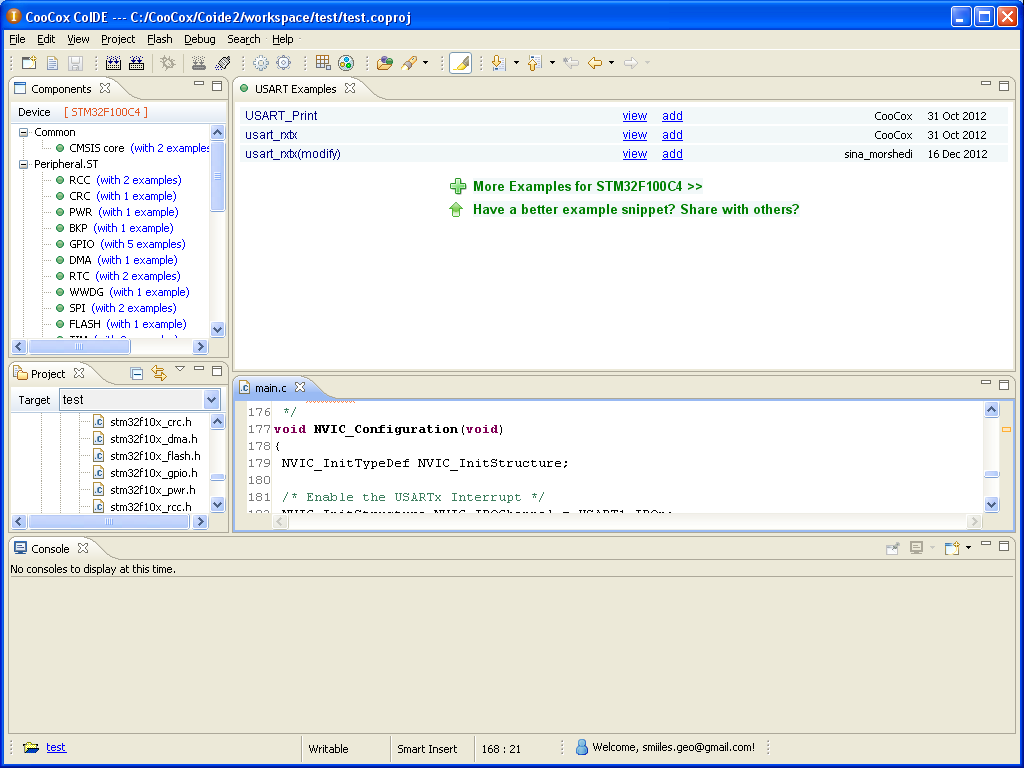Click the green dot beside SPI
1024x768 pixels.
(60, 308)
